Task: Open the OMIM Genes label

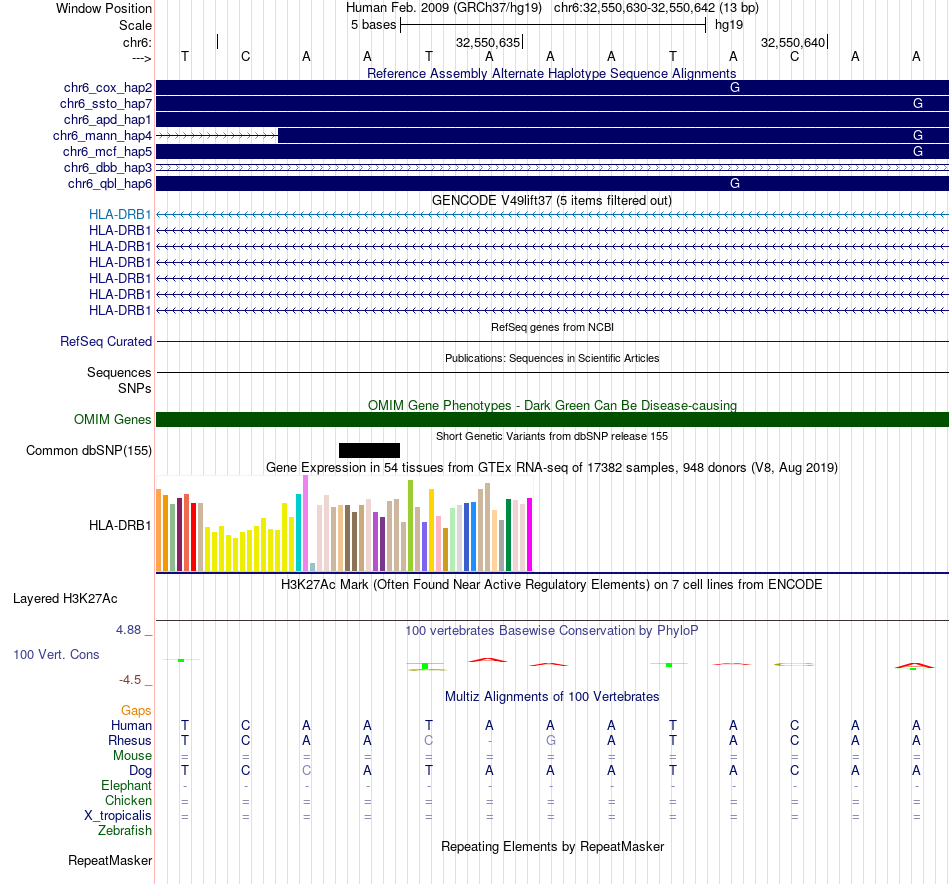Action: 113,419
